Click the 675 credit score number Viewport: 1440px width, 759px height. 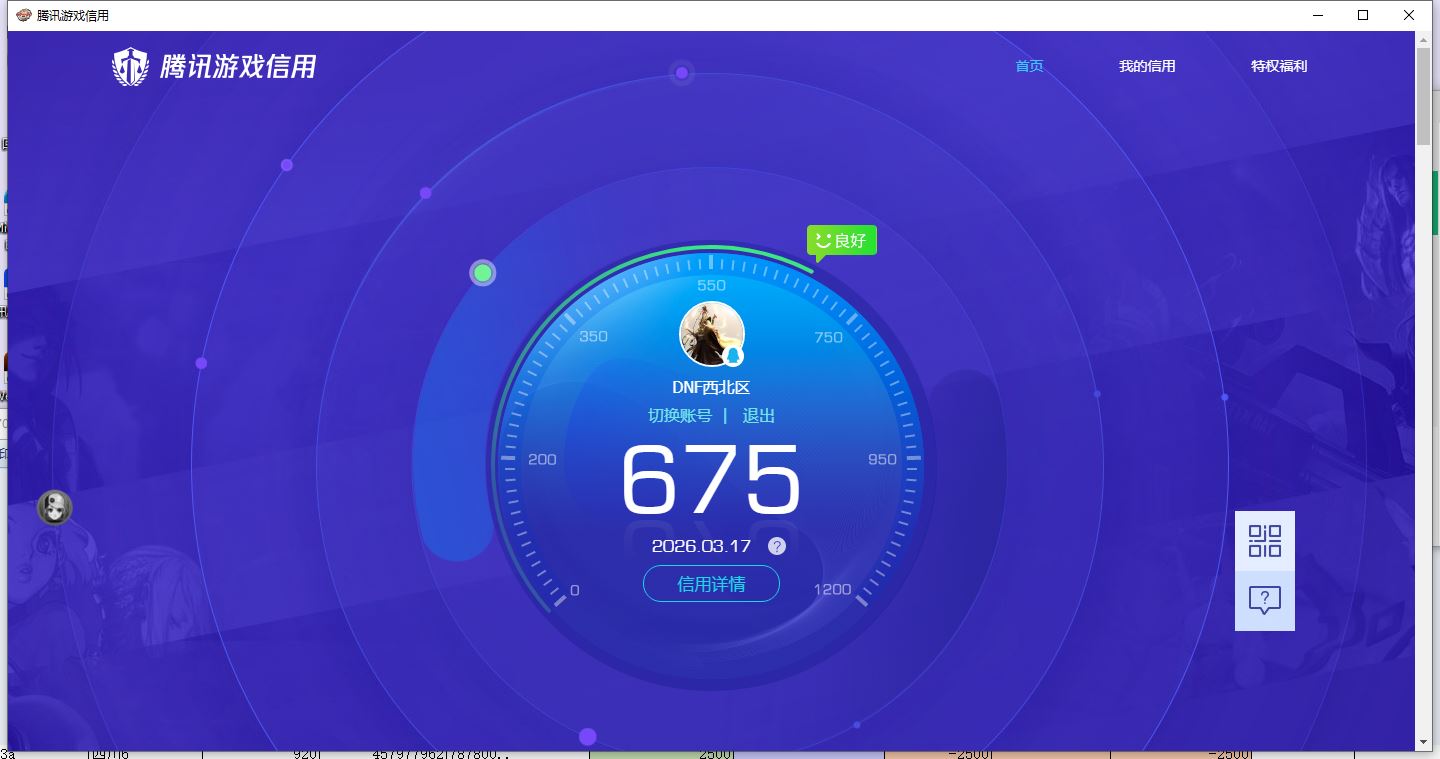click(711, 481)
